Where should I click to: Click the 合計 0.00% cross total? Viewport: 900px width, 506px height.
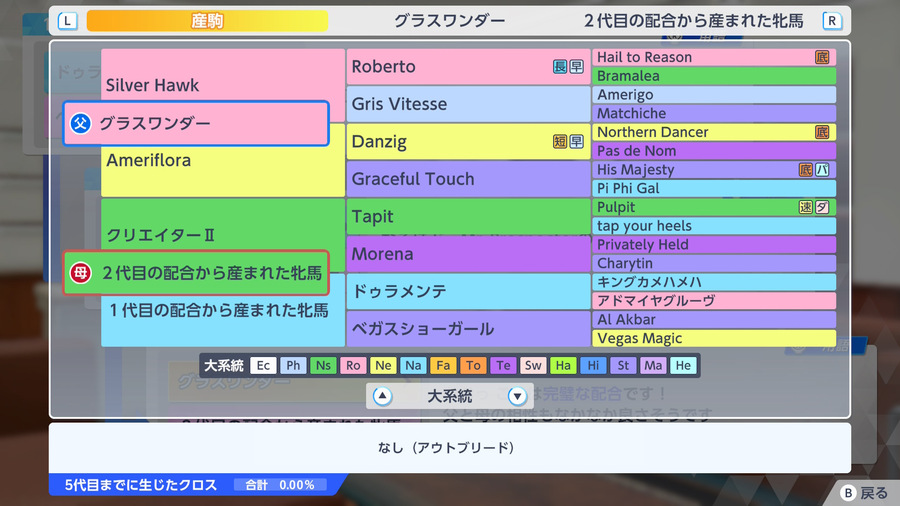click(x=280, y=485)
